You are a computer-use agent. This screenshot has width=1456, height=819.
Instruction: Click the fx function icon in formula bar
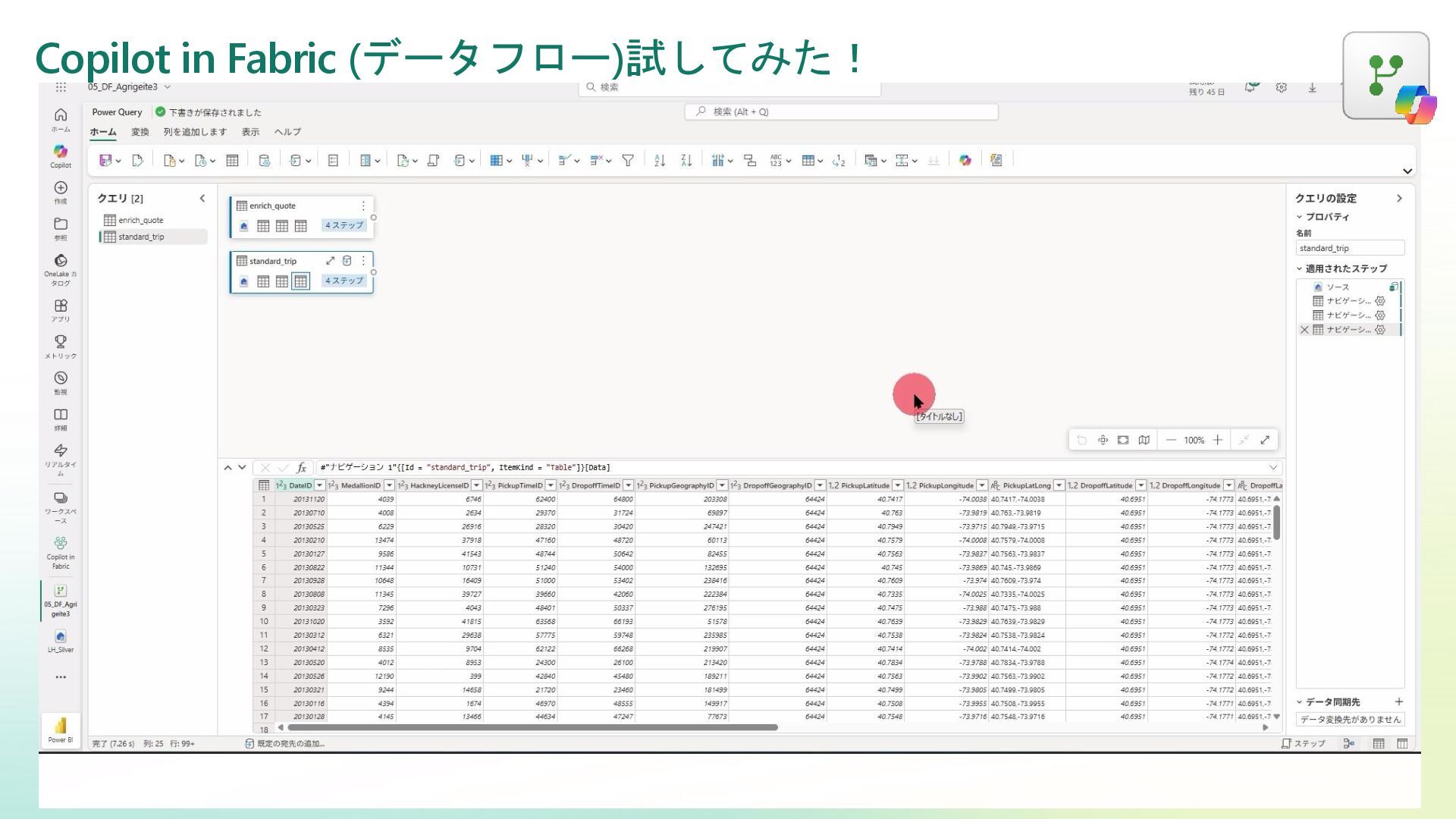(301, 467)
